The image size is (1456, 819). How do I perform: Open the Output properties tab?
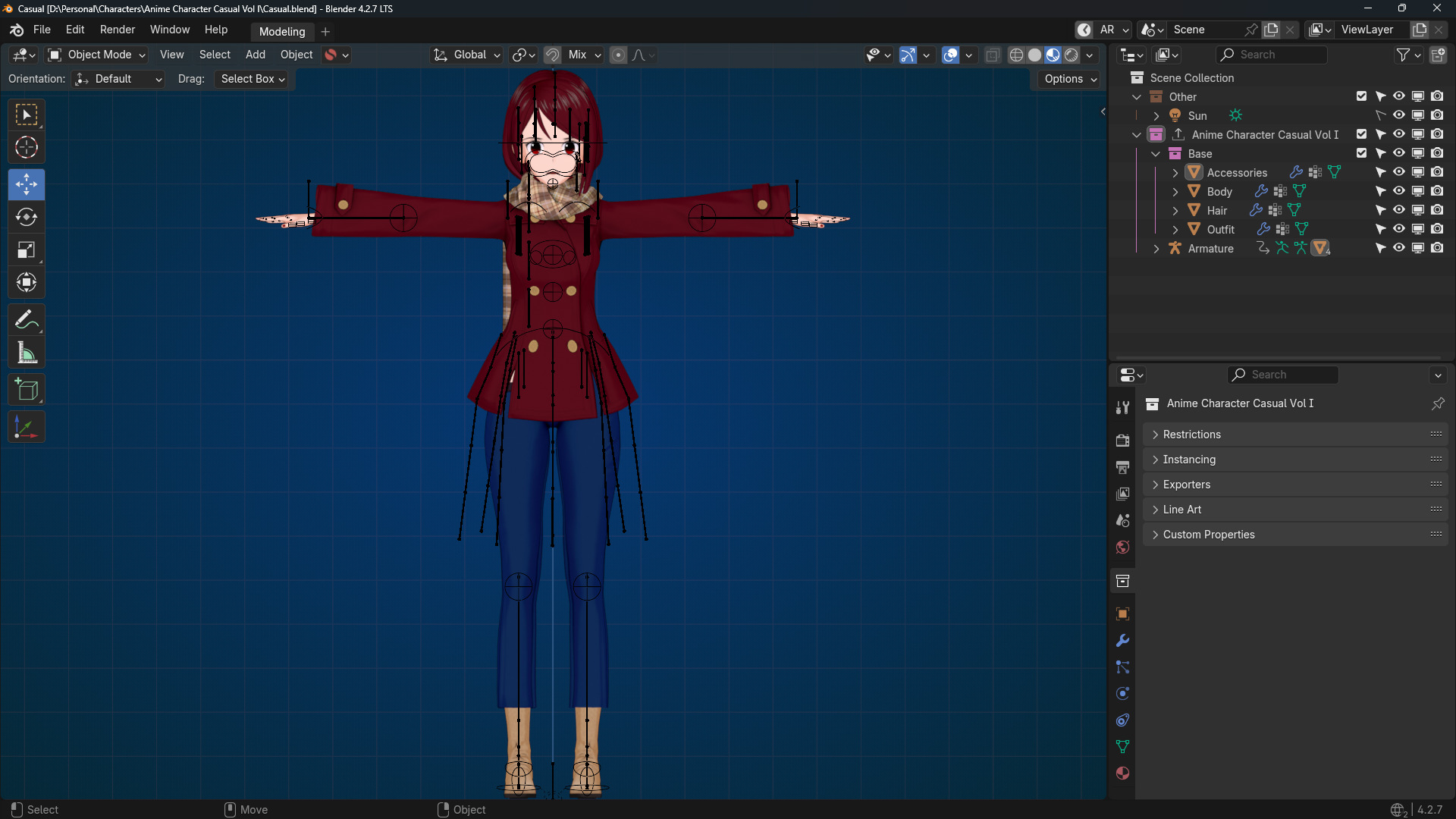coord(1123,467)
